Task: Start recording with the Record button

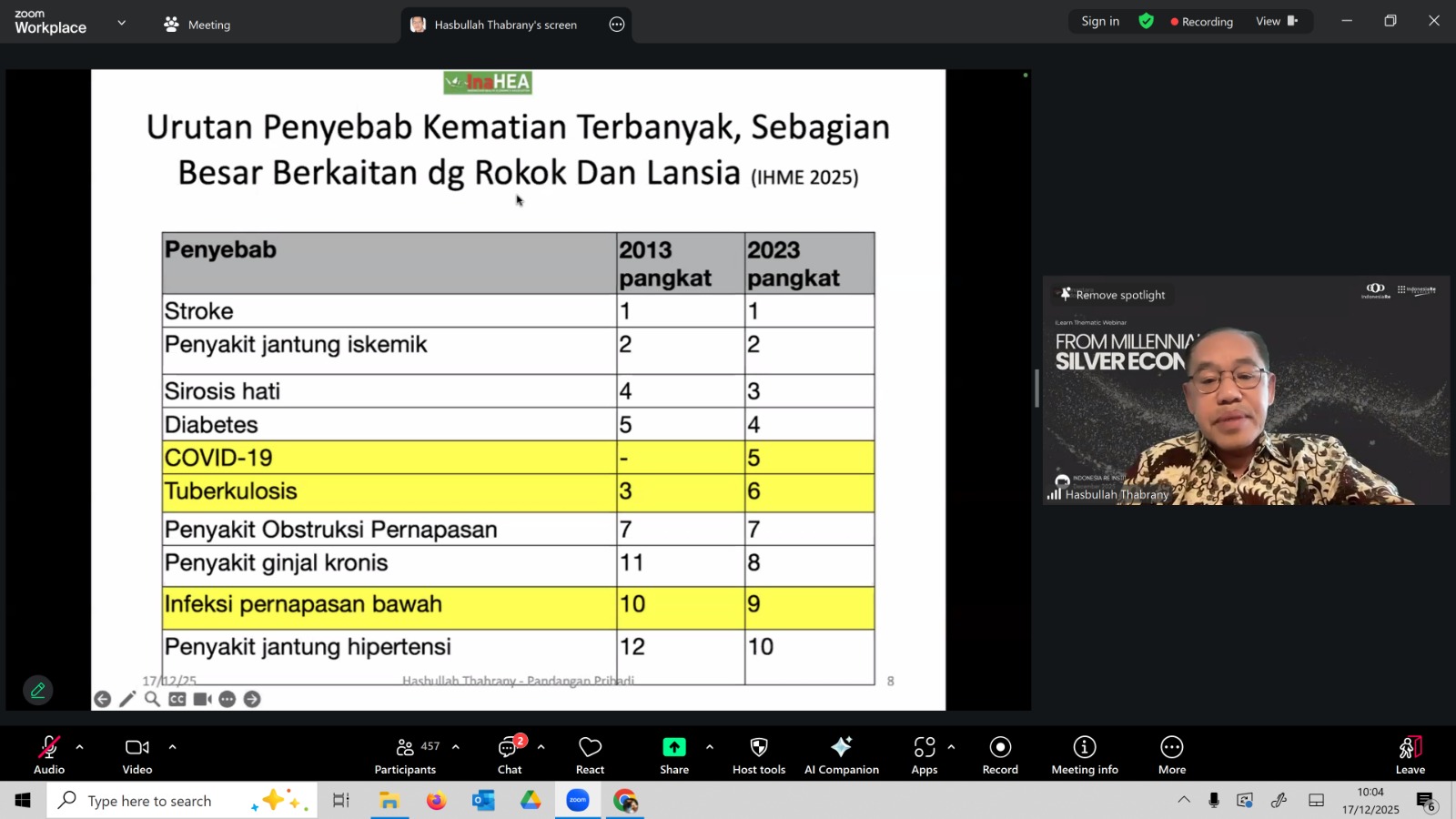Action: pos(999,755)
